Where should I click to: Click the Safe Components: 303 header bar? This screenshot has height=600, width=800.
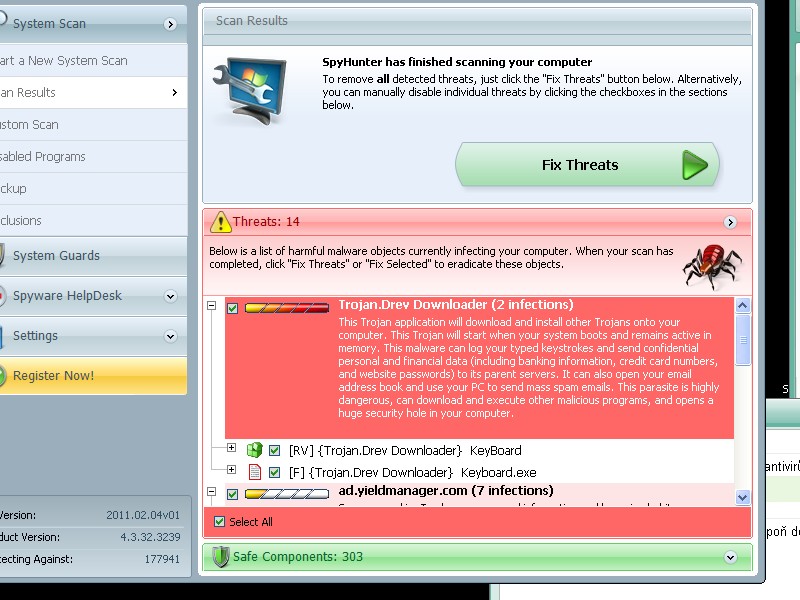point(478,557)
